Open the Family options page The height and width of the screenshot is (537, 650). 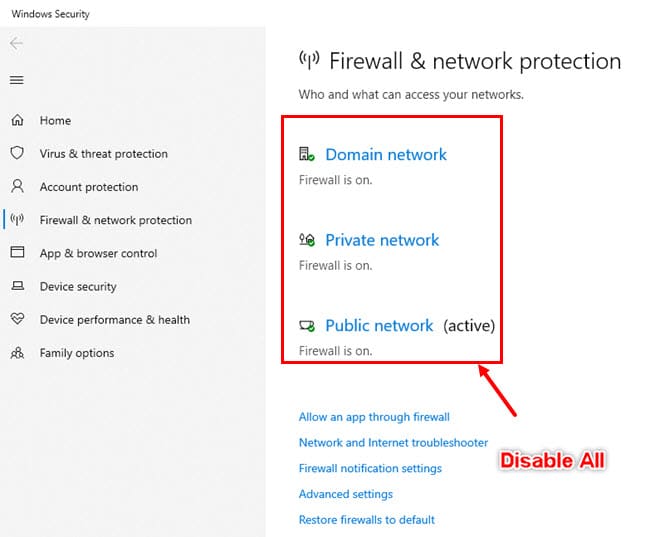click(77, 353)
